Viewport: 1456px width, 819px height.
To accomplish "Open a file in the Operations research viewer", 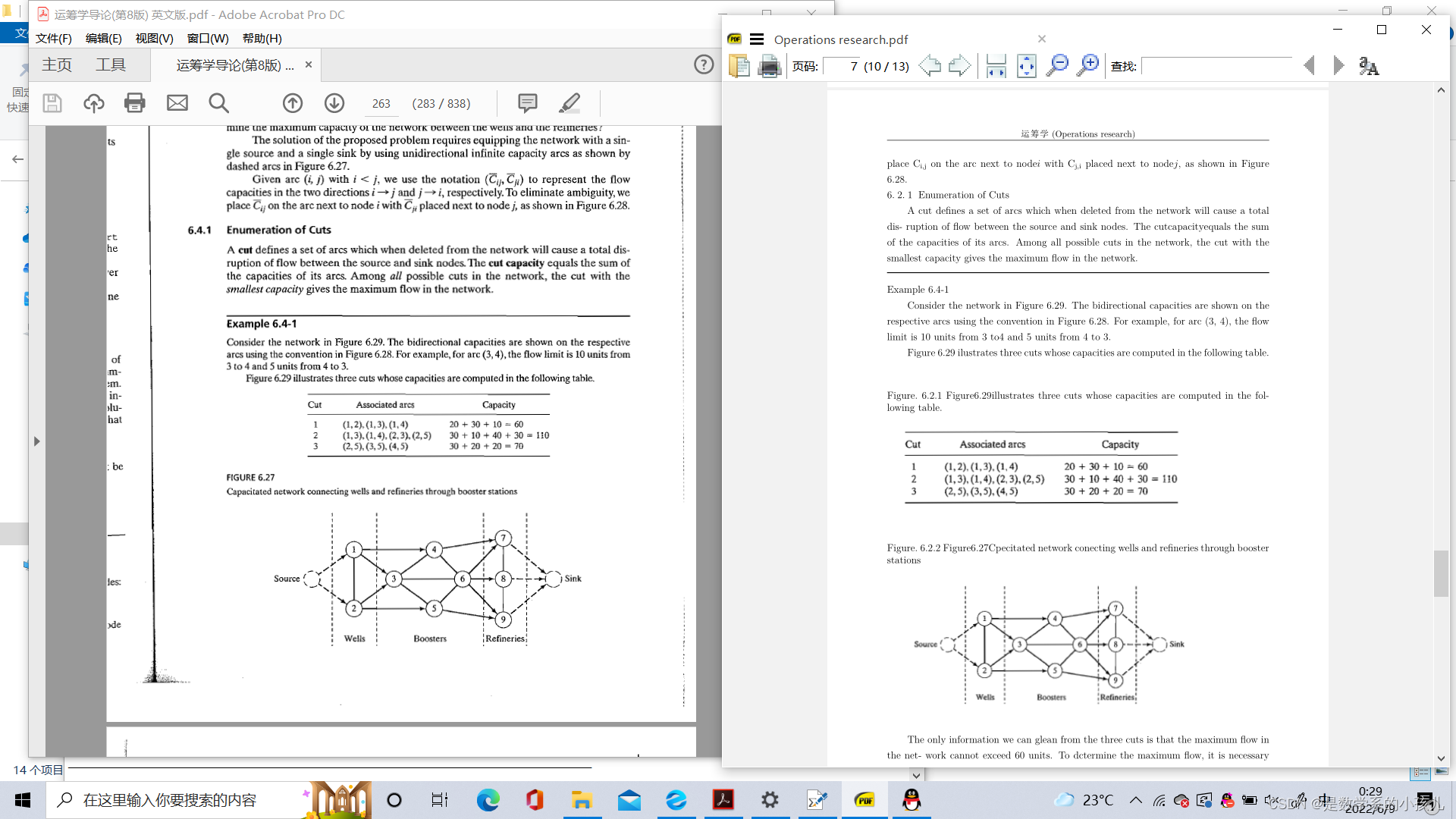I will (x=738, y=66).
